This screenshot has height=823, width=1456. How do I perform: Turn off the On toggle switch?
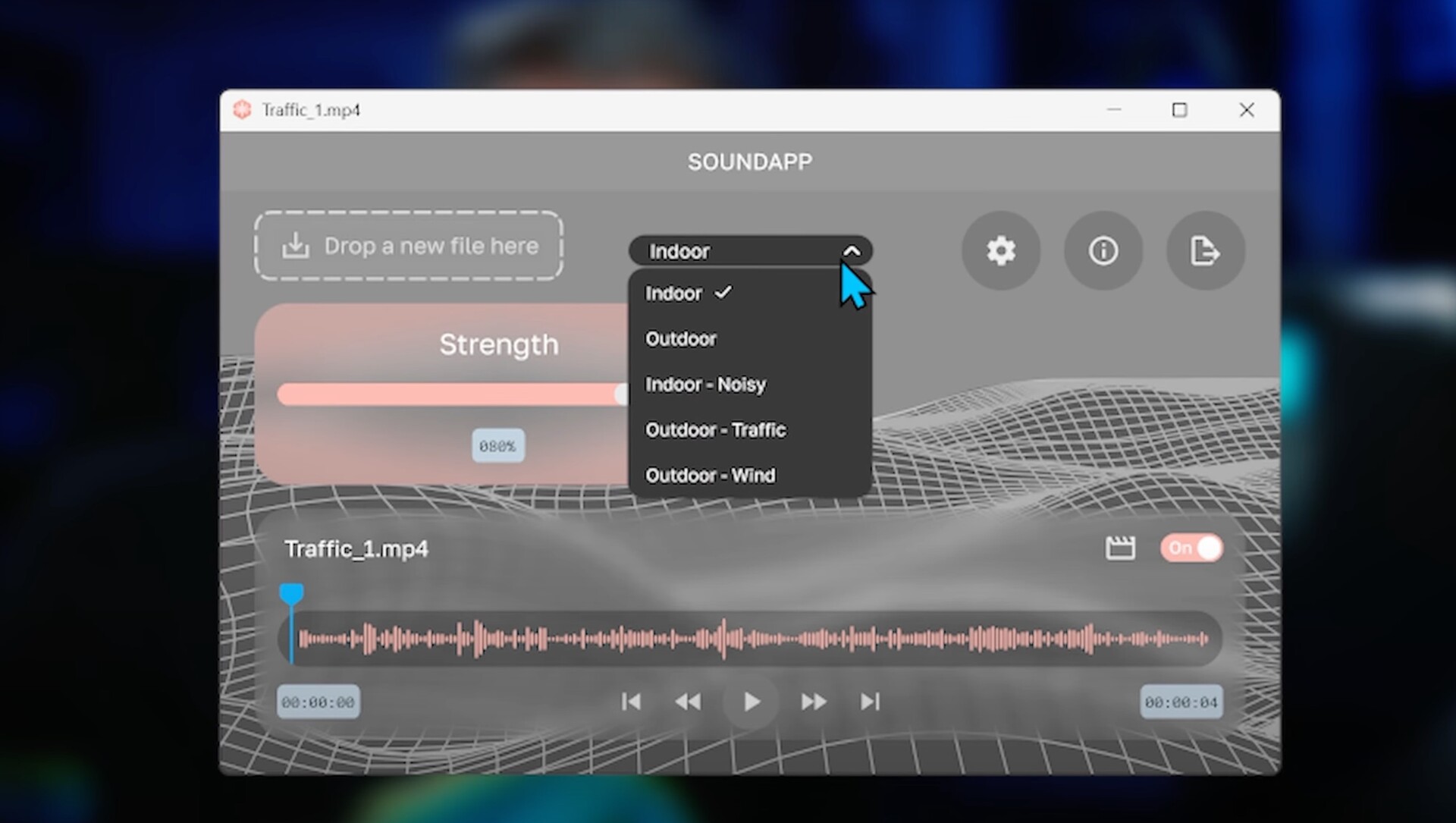(x=1191, y=548)
